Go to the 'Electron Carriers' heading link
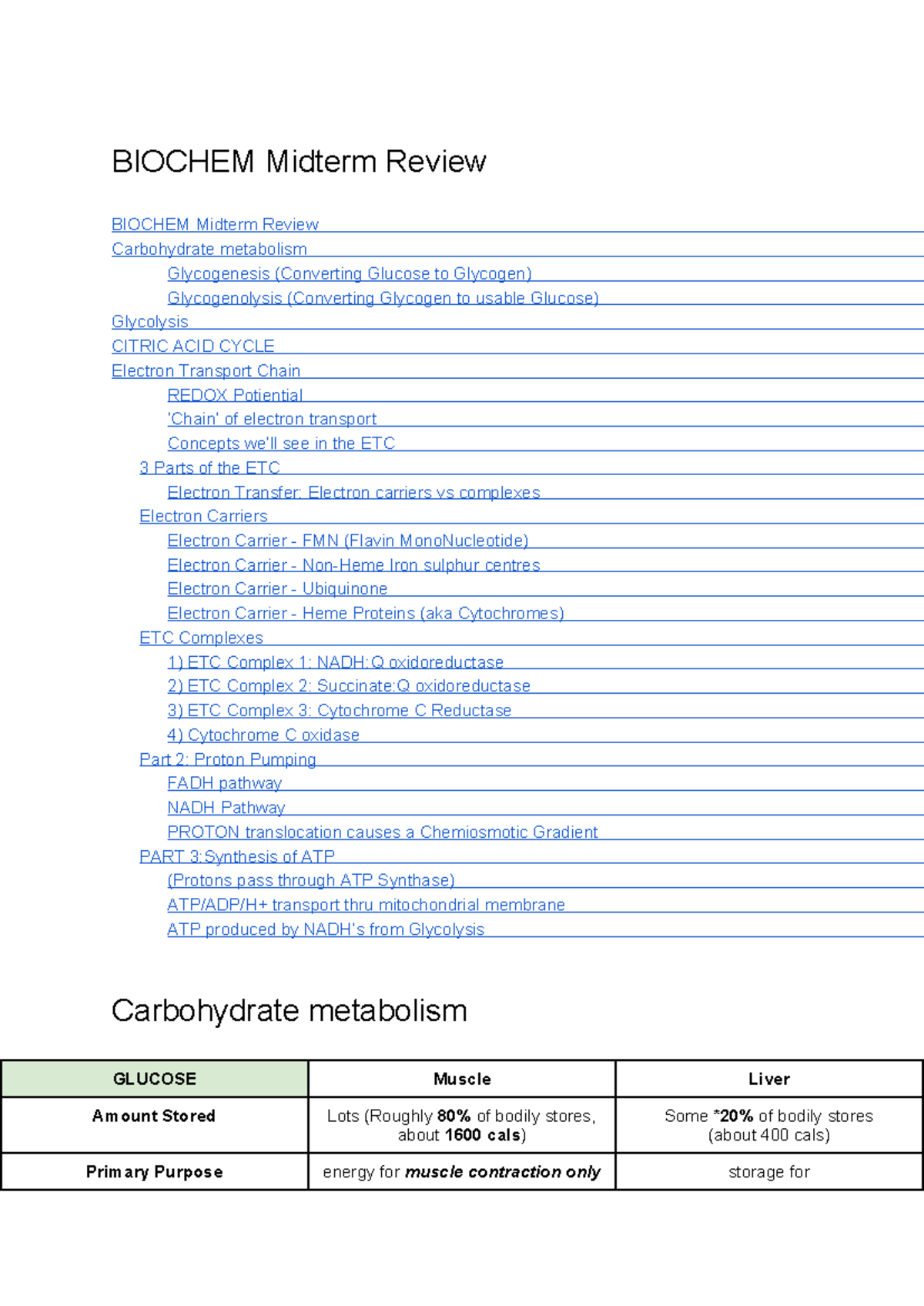The width and height of the screenshot is (924, 1306). pyautogui.click(x=203, y=516)
